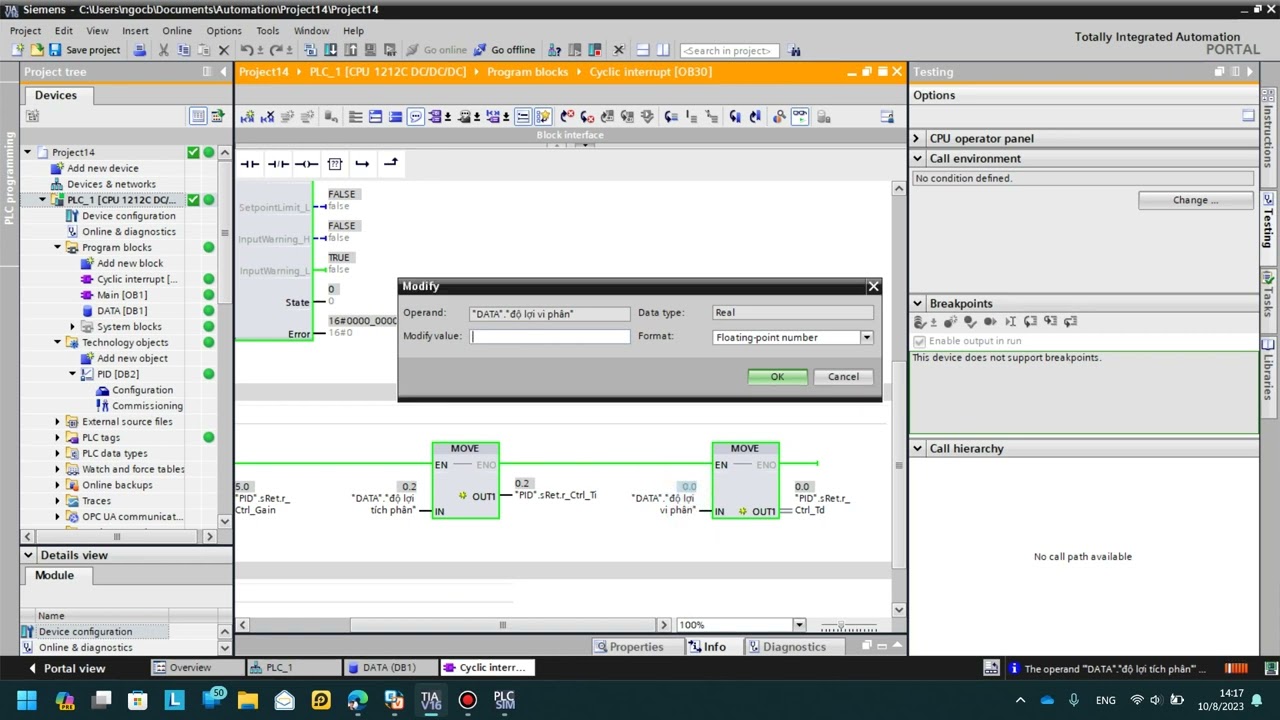This screenshot has height=720, width=1280.
Task: Insert an assignment coil instruction
Action: pos(306,163)
